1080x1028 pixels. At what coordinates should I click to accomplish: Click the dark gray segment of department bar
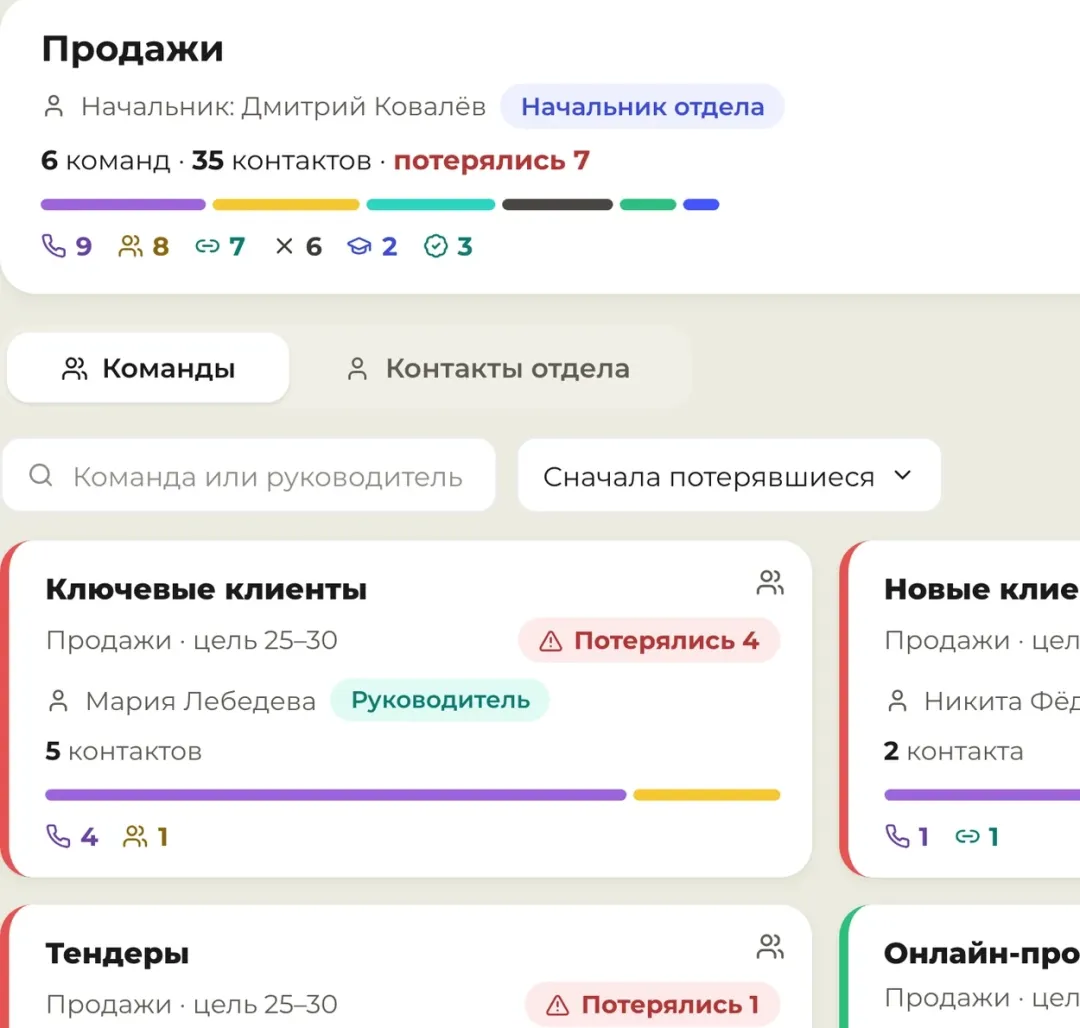[557, 204]
